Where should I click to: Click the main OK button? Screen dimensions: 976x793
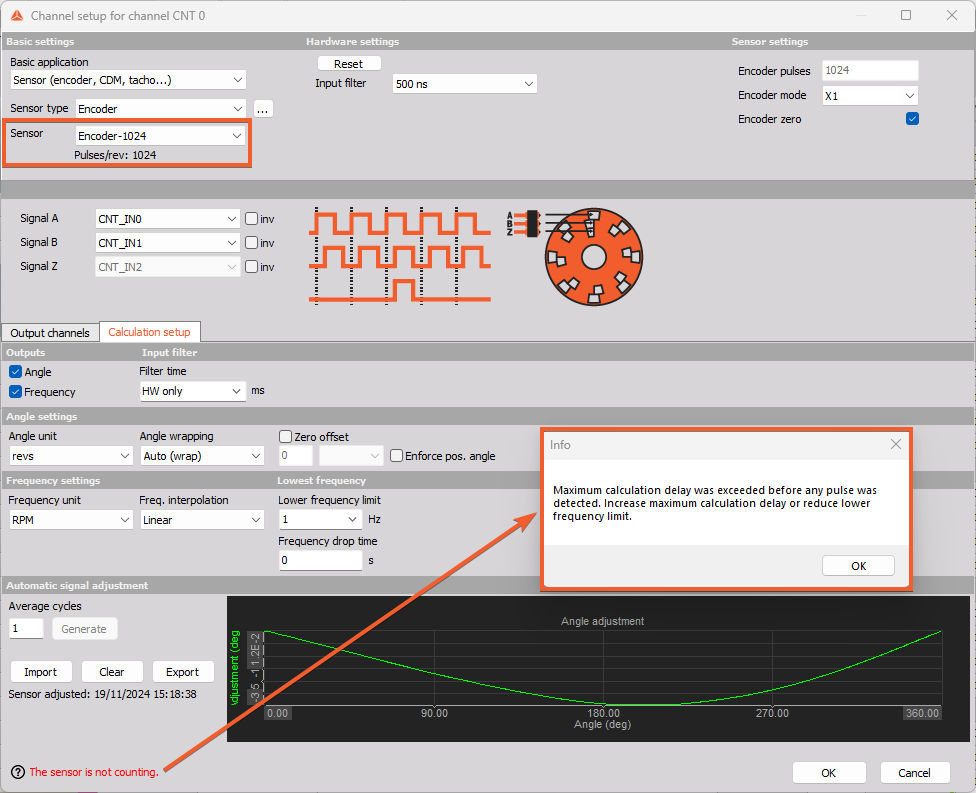pyautogui.click(x=828, y=772)
